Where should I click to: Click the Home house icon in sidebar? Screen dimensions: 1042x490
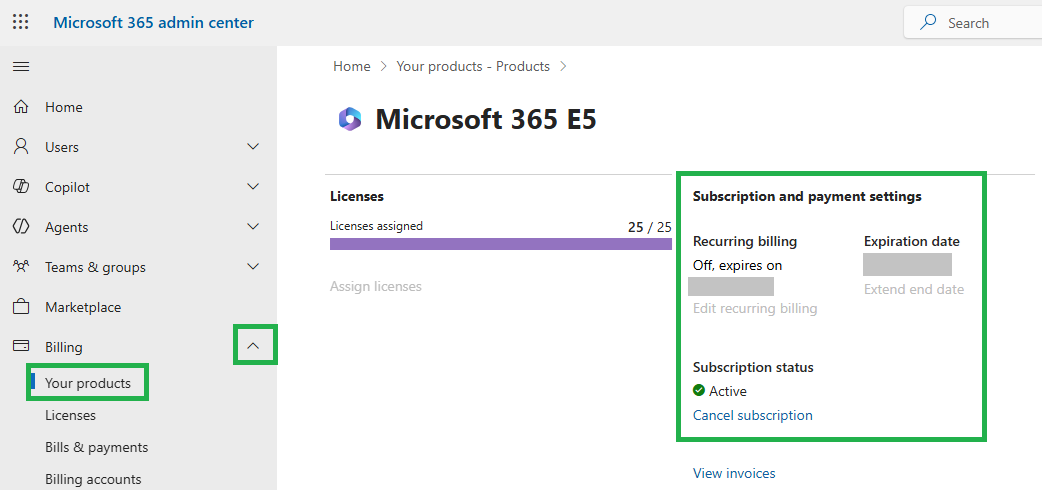coord(21,107)
